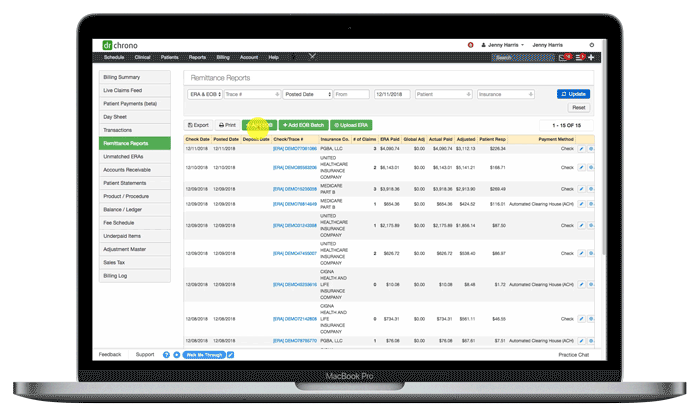Open the Posted Date dropdown
700x414 pixels.
coord(308,94)
